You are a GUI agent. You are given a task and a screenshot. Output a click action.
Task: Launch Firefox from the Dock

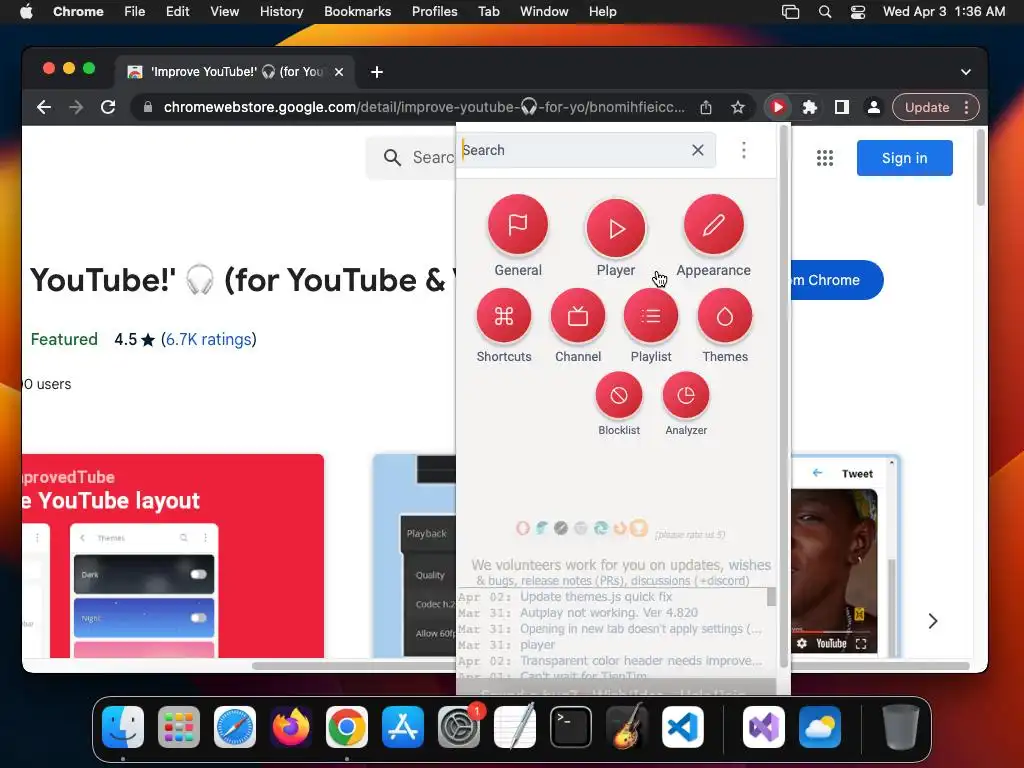(291, 727)
